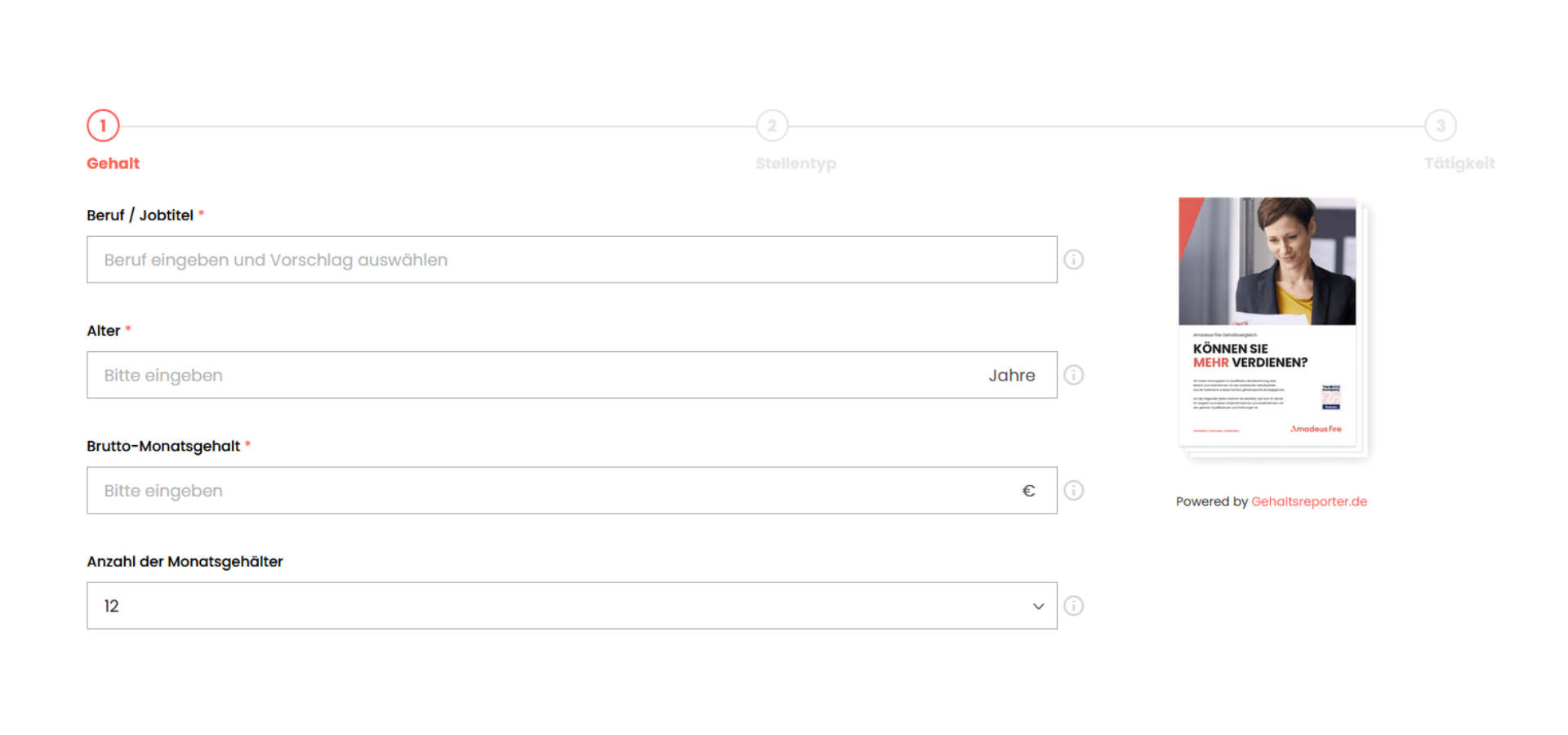Screen dimensions: 1568x735
Task: Select the Gehalt step label
Action: tap(114, 163)
